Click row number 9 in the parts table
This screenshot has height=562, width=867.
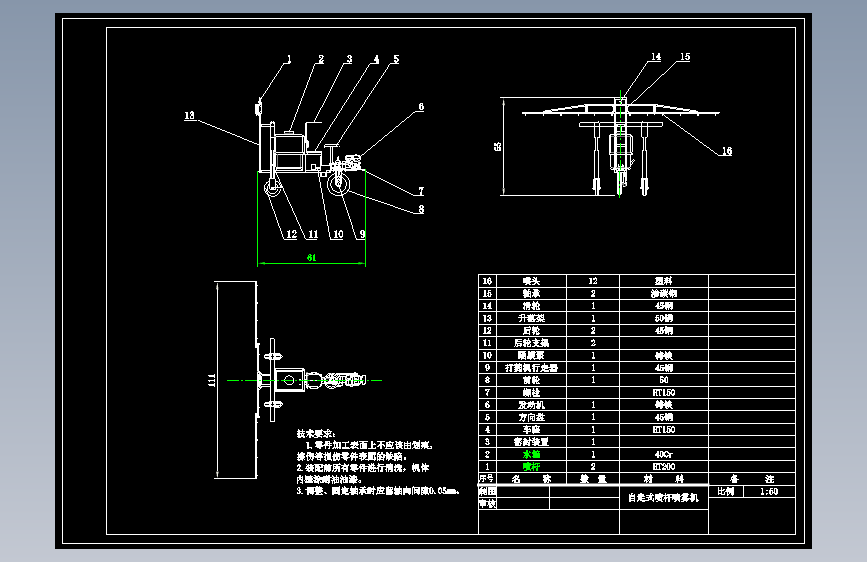[x=487, y=367]
